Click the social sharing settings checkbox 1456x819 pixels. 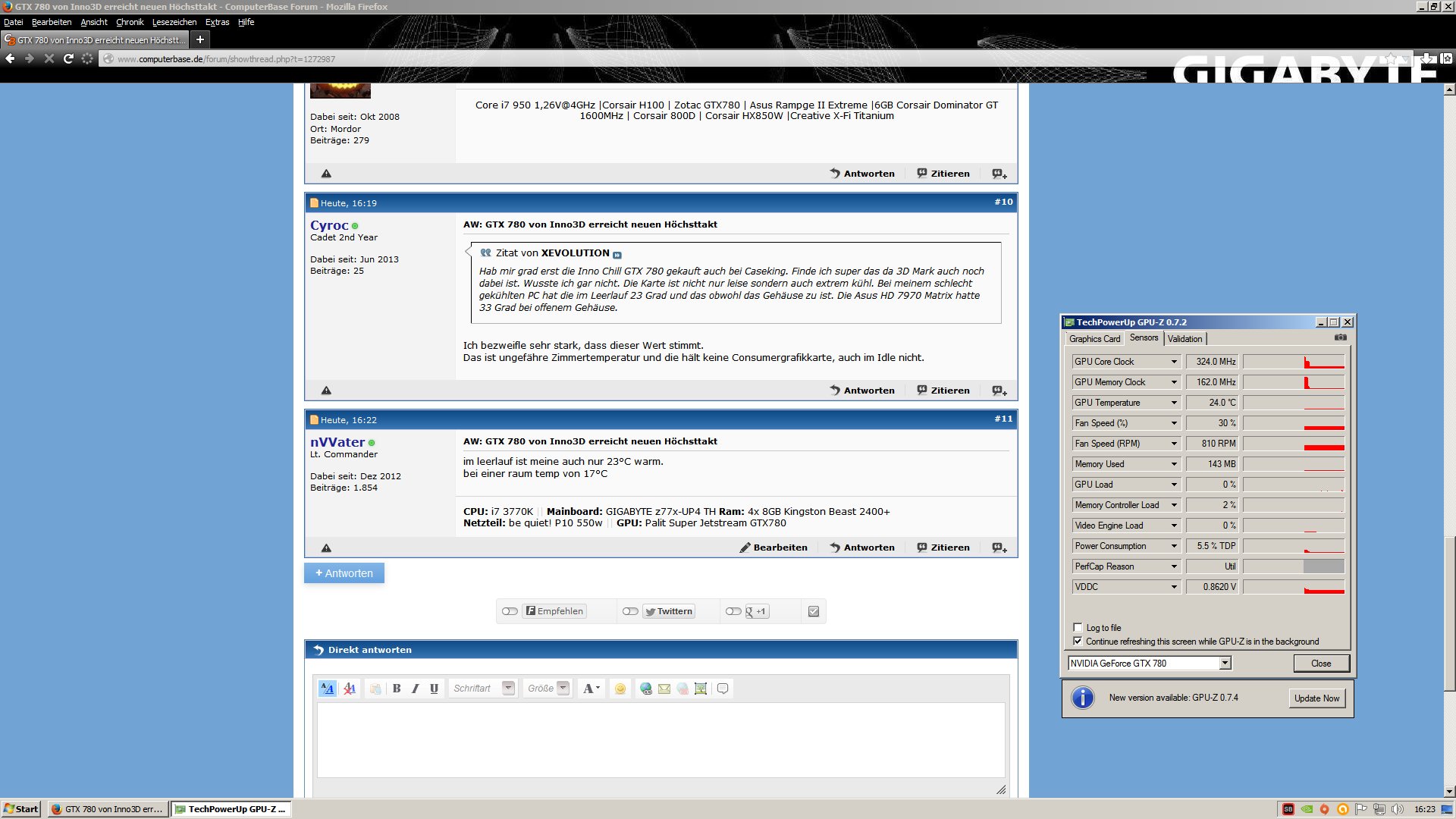click(814, 611)
